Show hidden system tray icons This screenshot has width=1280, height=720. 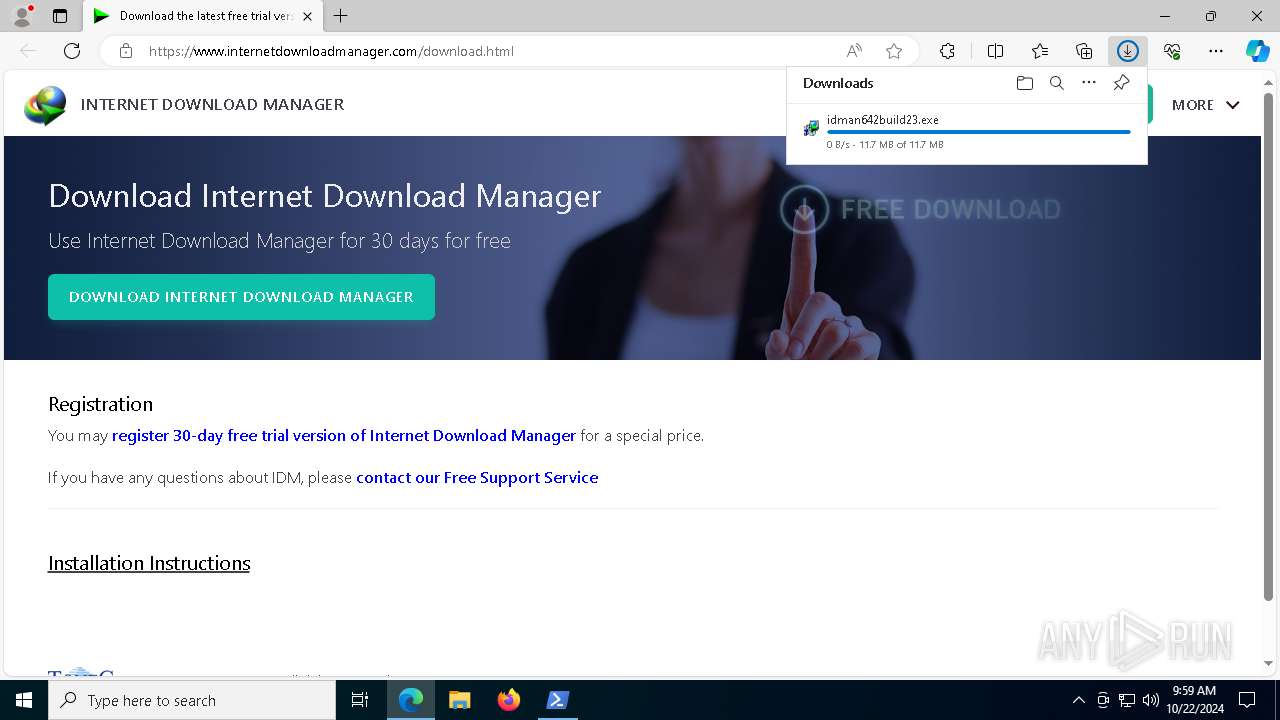pyautogui.click(x=1078, y=700)
